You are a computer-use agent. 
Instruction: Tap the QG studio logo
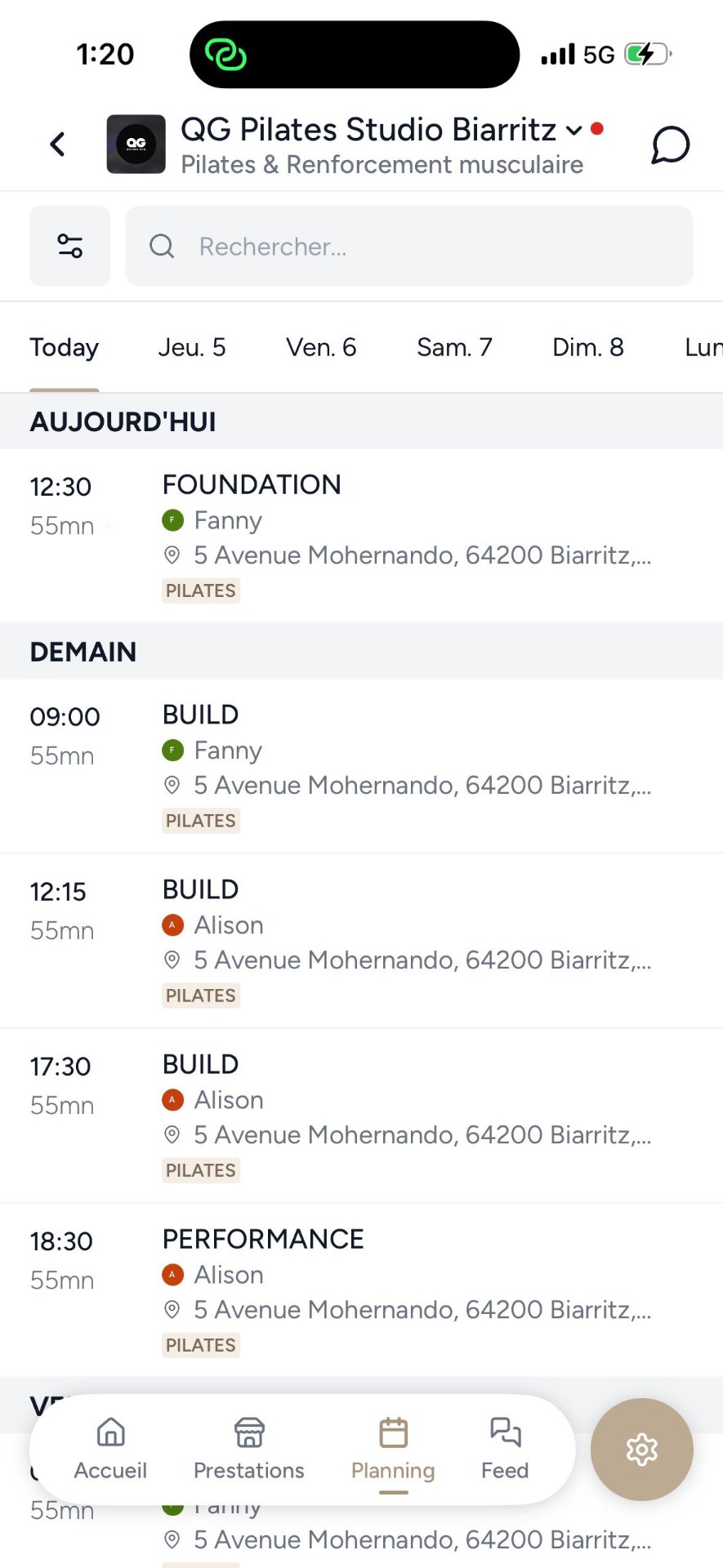pos(136,145)
